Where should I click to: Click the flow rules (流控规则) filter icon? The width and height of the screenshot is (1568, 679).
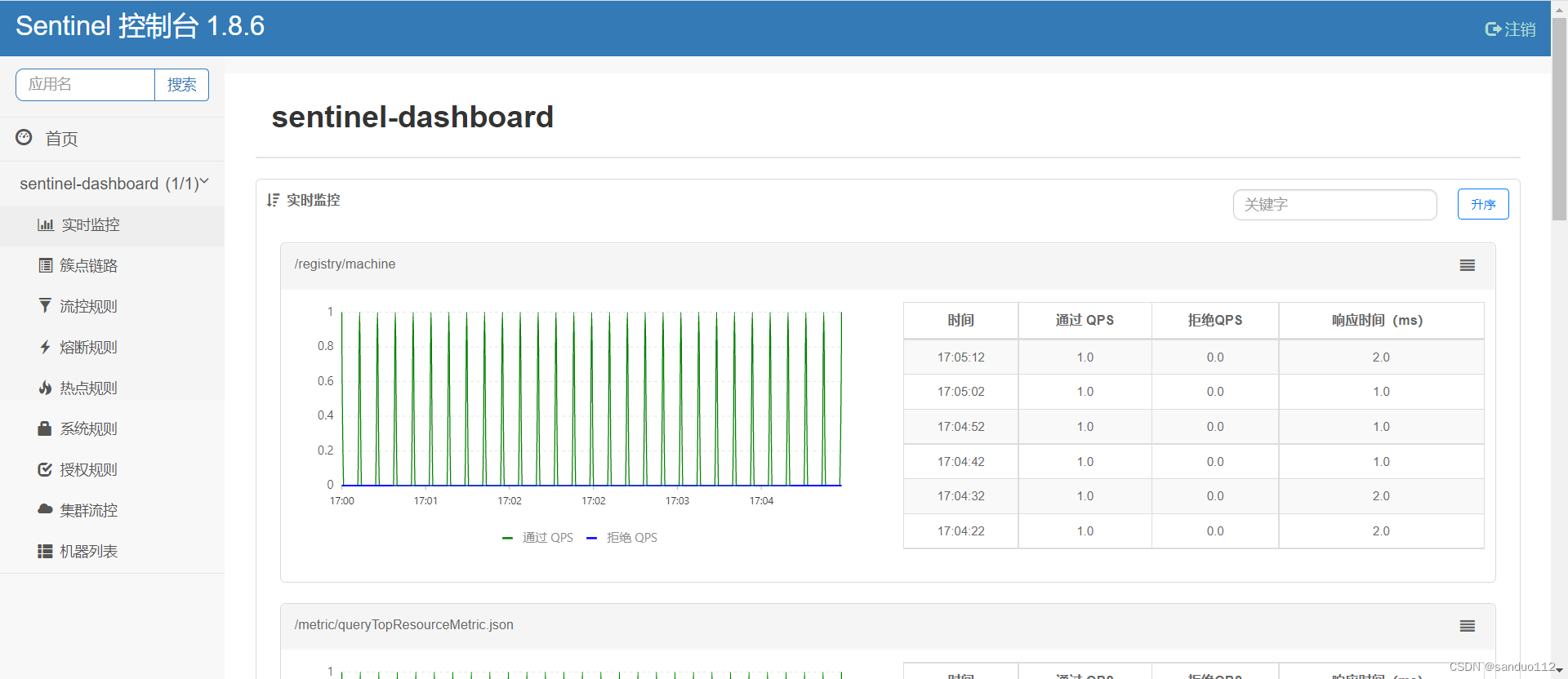pyautogui.click(x=45, y=306)
